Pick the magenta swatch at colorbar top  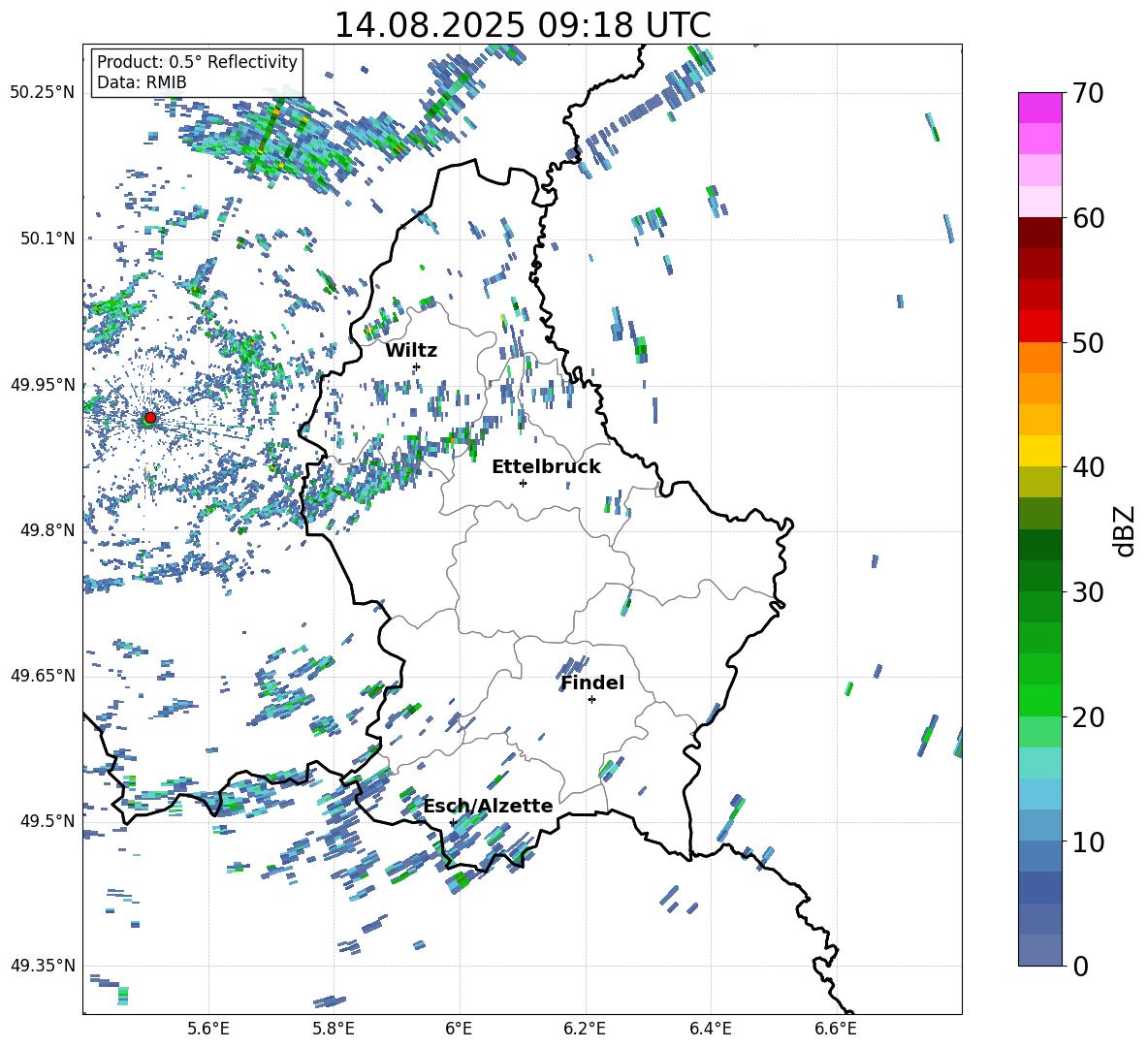pyautogui.click(x=1039, y=108)
